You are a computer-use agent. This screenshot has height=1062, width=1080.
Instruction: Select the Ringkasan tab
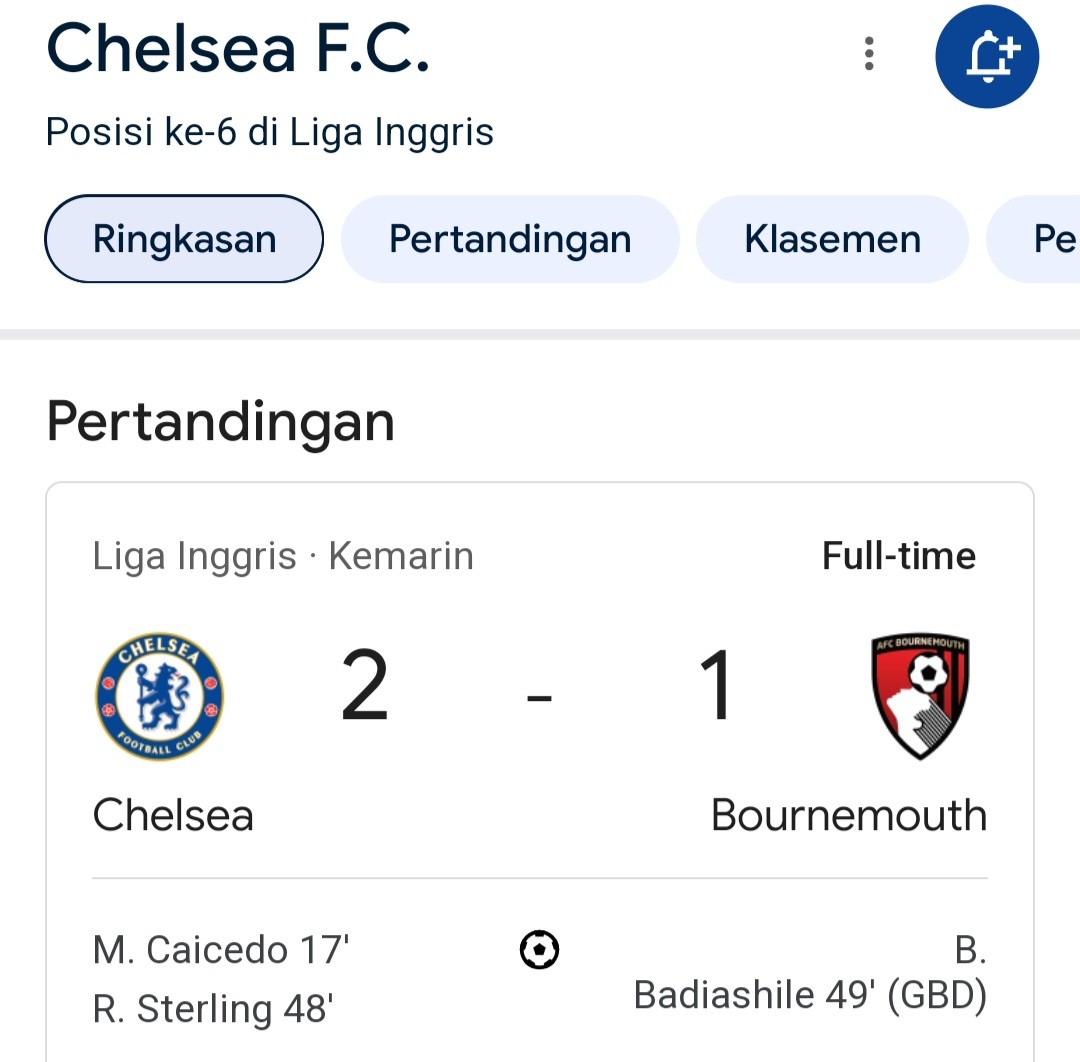184,239
